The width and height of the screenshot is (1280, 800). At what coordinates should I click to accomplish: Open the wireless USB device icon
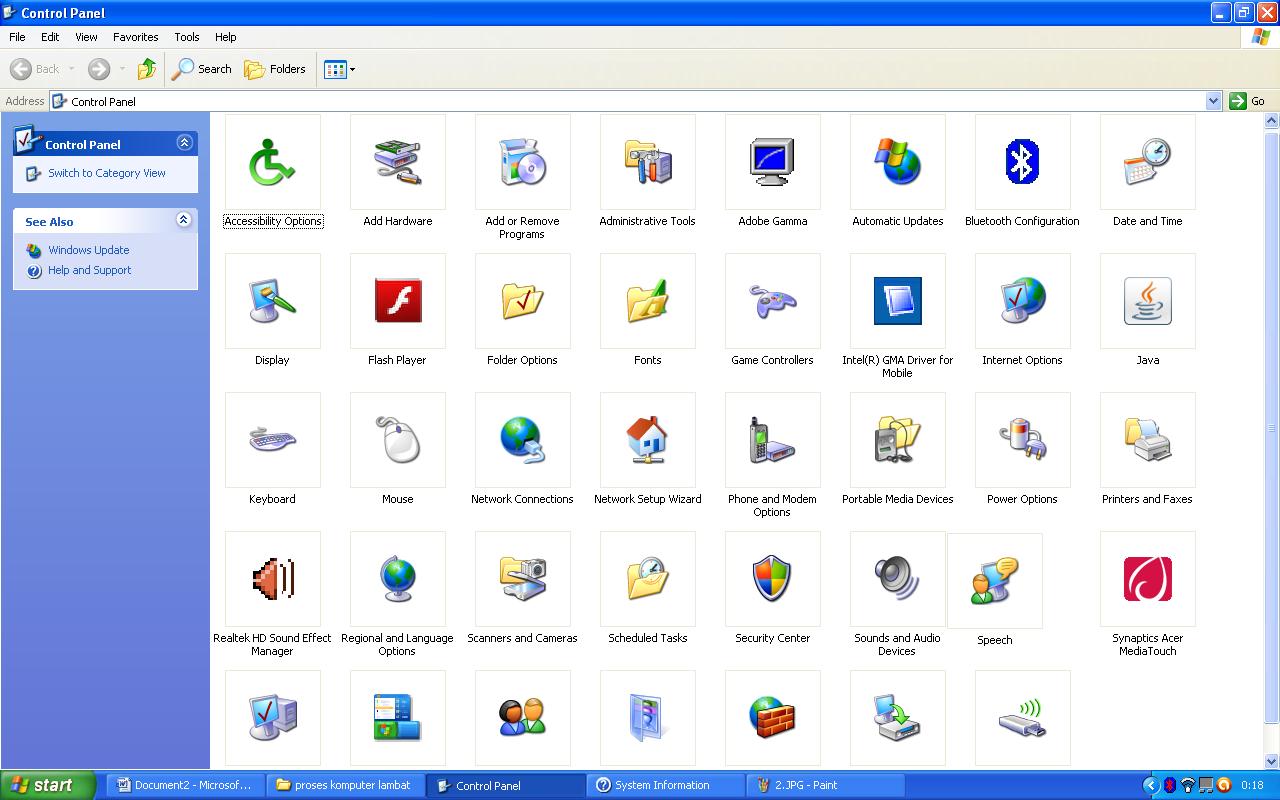pyautogui.click(x=1022, y=718)
